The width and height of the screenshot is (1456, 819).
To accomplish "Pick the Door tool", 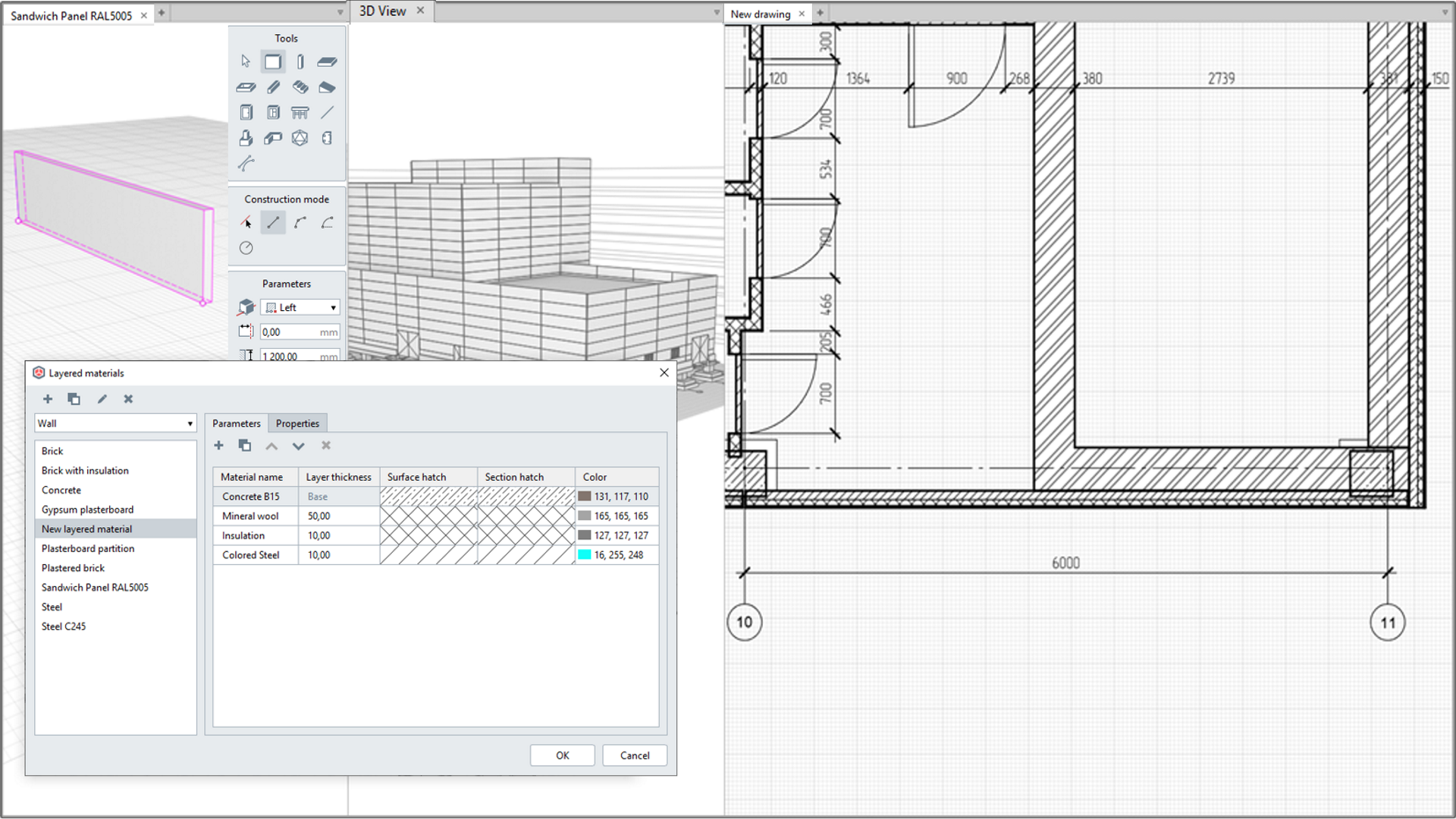I will pyautogui.click(x=246, y=113).
